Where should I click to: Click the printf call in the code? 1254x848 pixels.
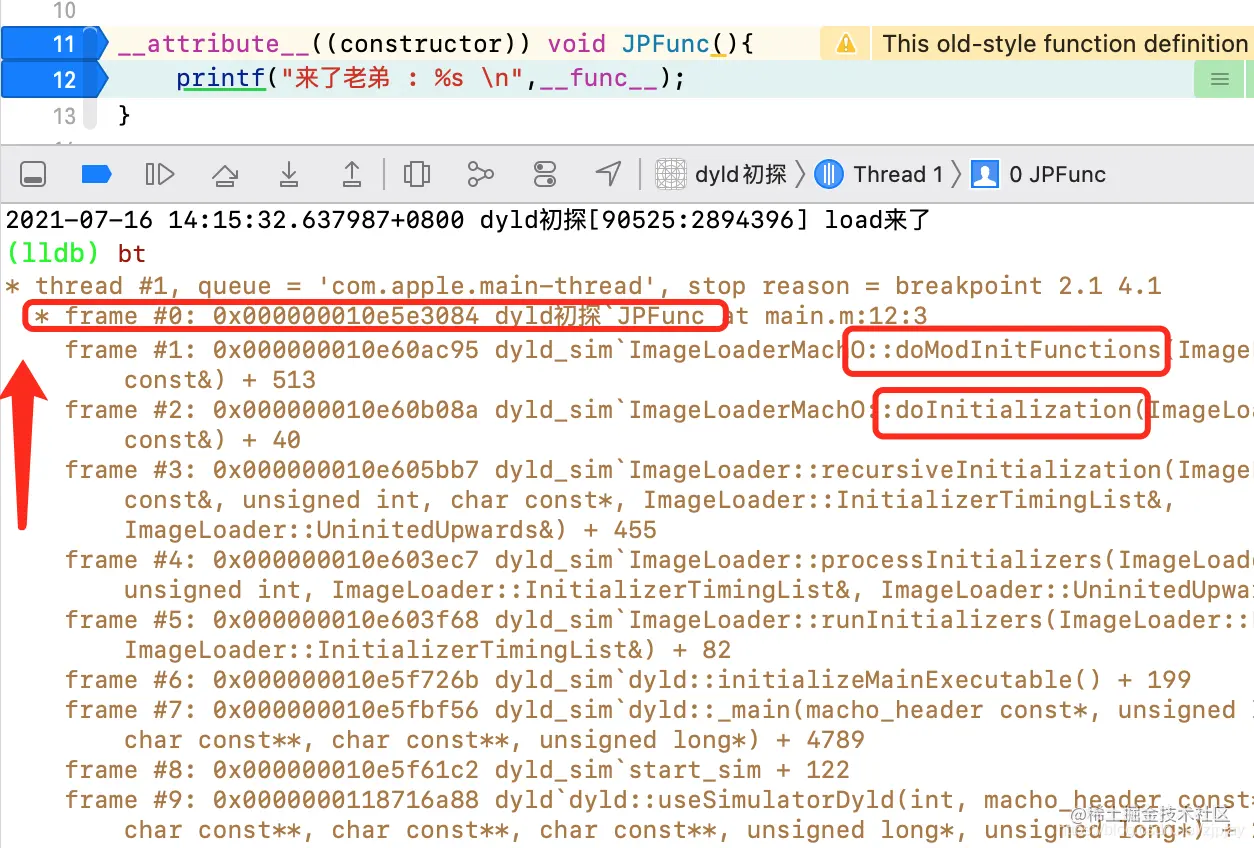click(x=222, y=79)
